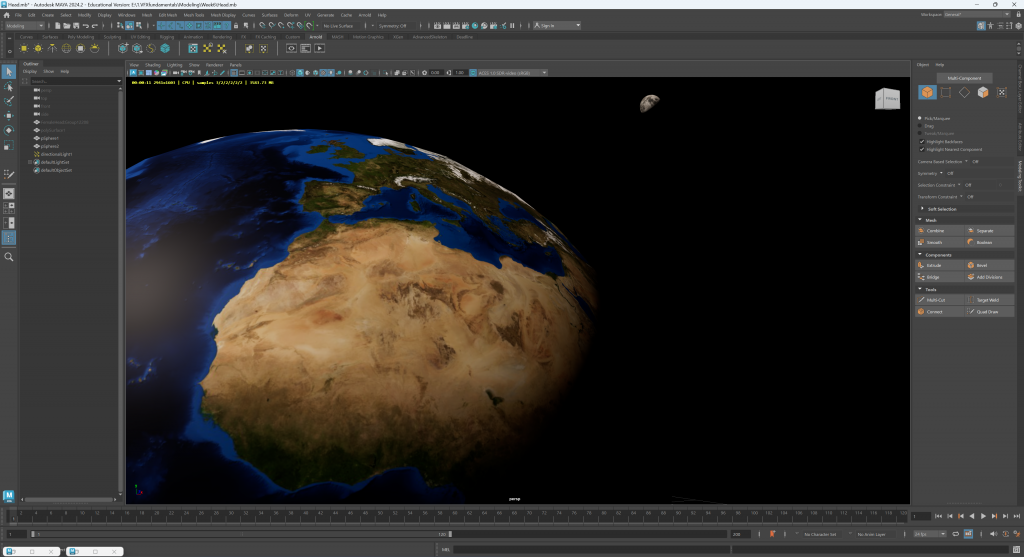Viewport: 1024px width, 557px height.
Task: Open Camera Based Selection dropdown
Action: tap(967, 161)
